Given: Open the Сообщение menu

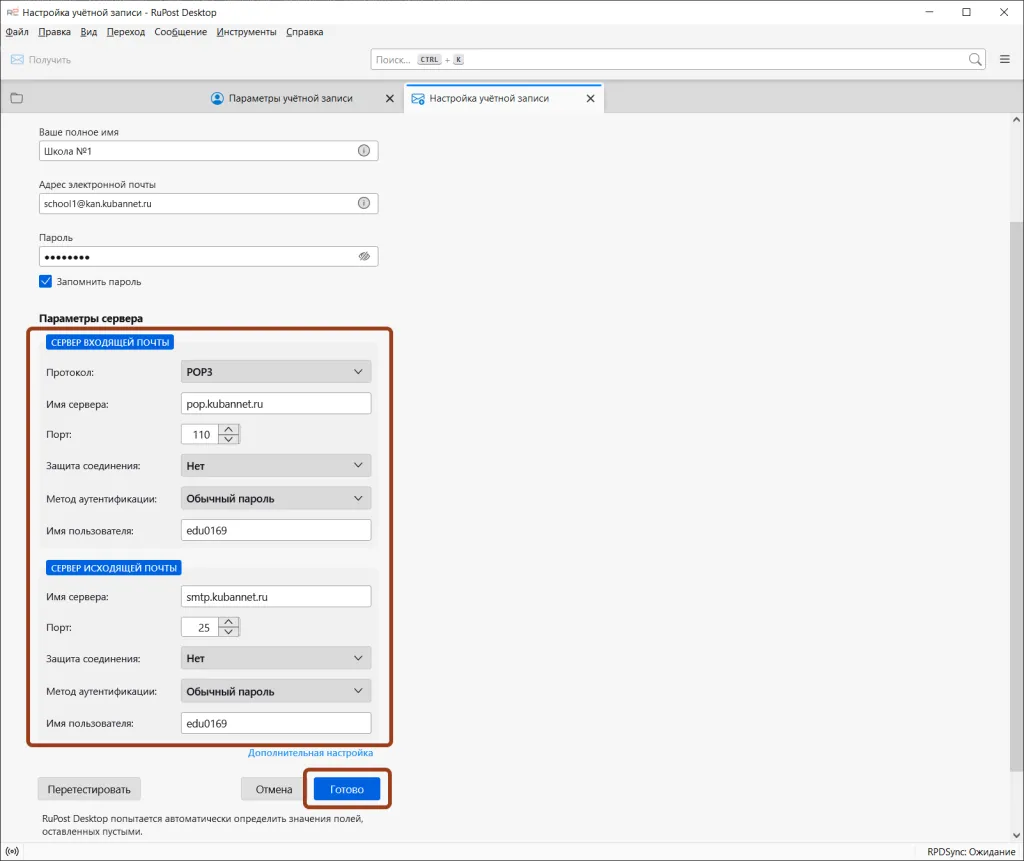Looking at the screenshot, I should click(180, 32).
